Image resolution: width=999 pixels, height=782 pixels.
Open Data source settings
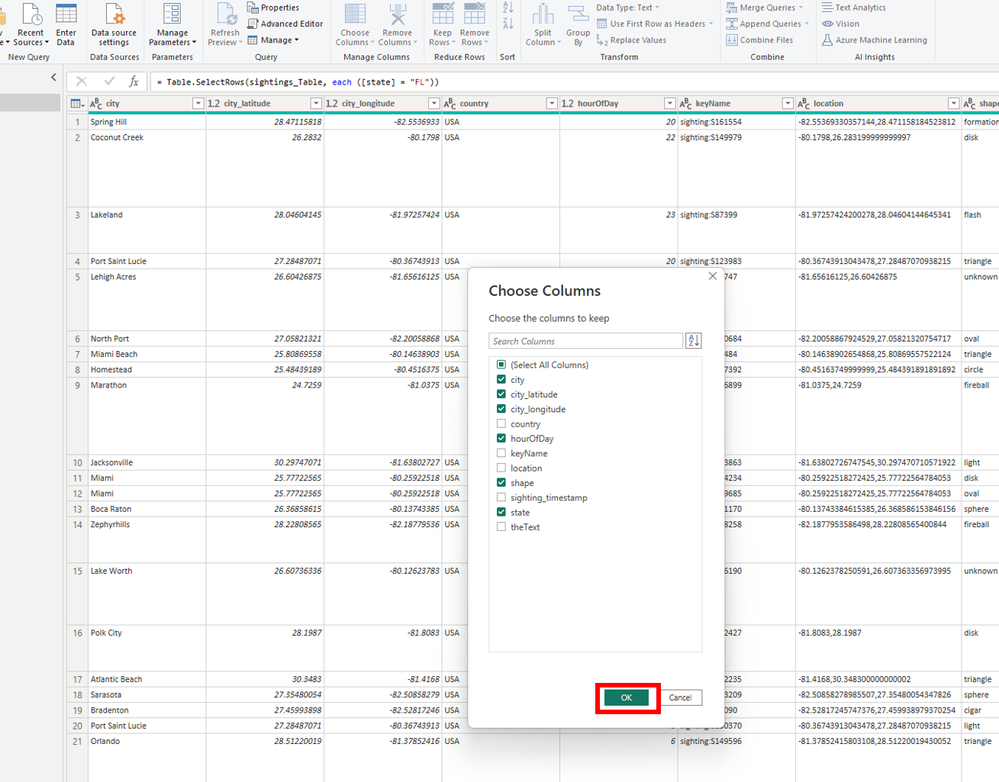[114, 25]
